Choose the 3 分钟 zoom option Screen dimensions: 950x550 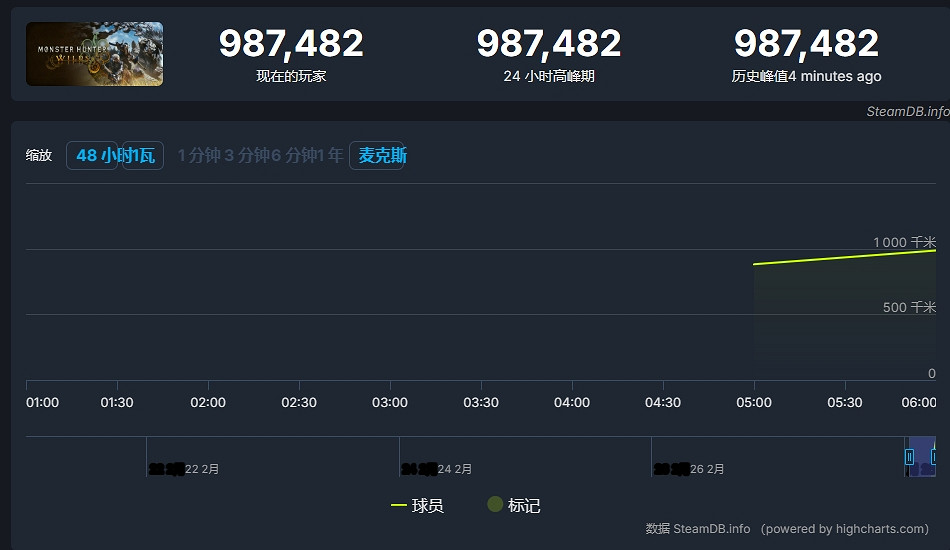(245, 156)
